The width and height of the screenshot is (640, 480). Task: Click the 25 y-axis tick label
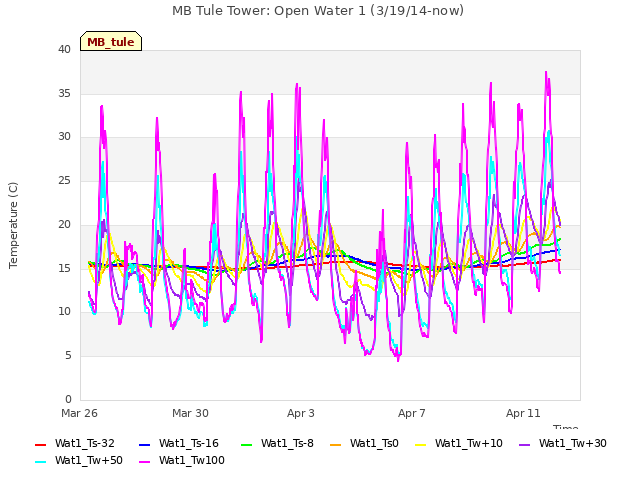pyautogui.click(x=64, y=180)
